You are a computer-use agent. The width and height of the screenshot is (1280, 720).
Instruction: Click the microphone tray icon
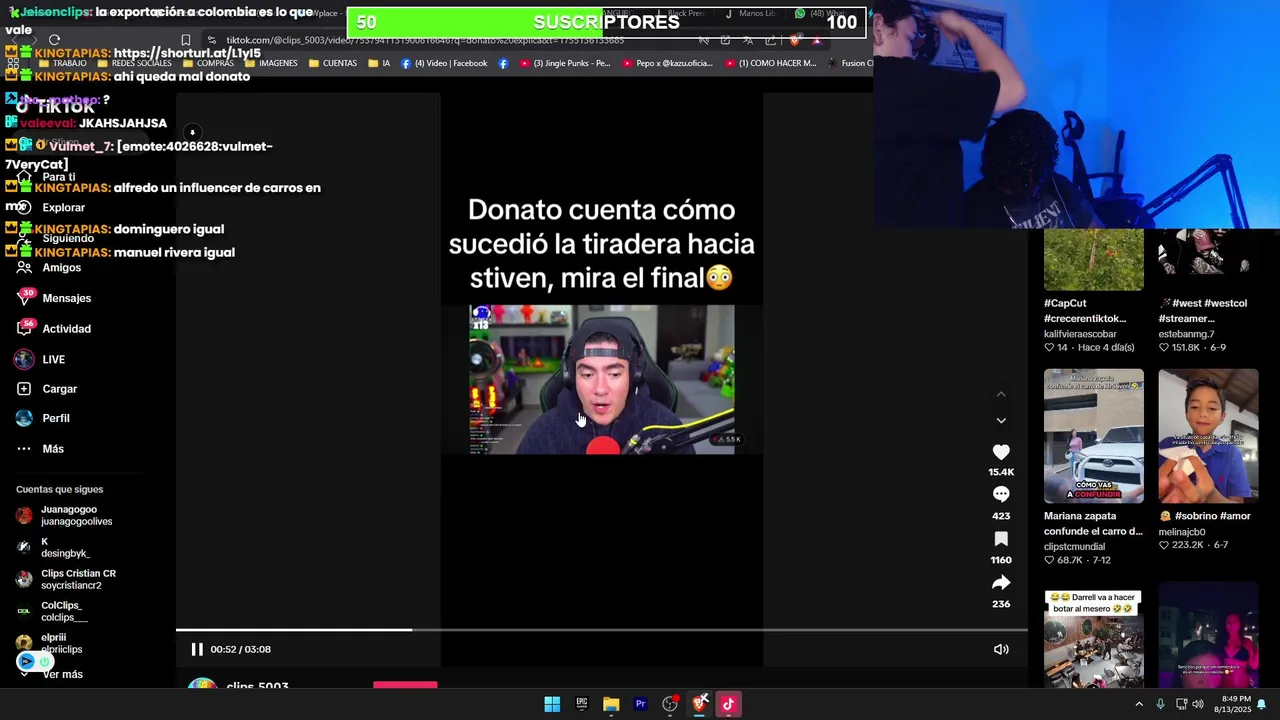[1160, 704]
